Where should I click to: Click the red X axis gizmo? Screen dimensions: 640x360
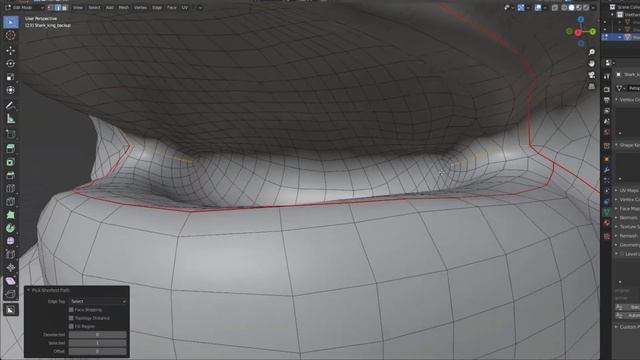tap(578, 33)
